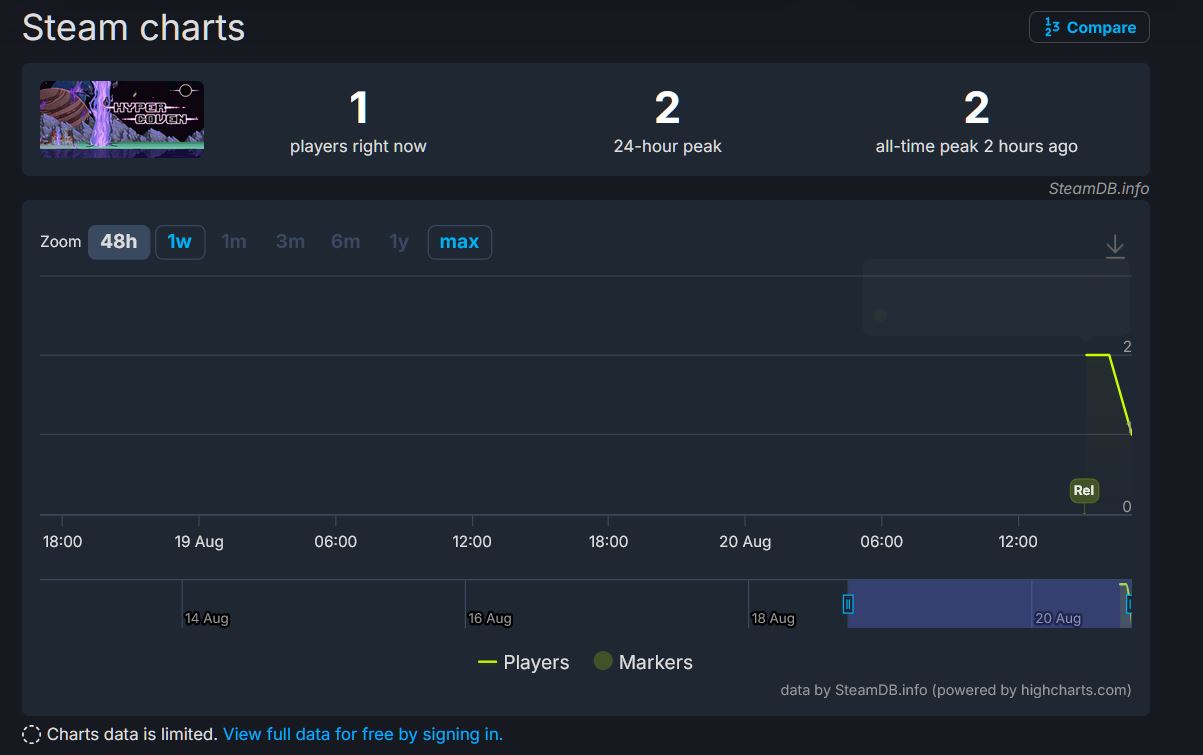Set chart zoom to 6m
Image resolution: width=1203 pixels, height=755 pixels.
[346, 242]
